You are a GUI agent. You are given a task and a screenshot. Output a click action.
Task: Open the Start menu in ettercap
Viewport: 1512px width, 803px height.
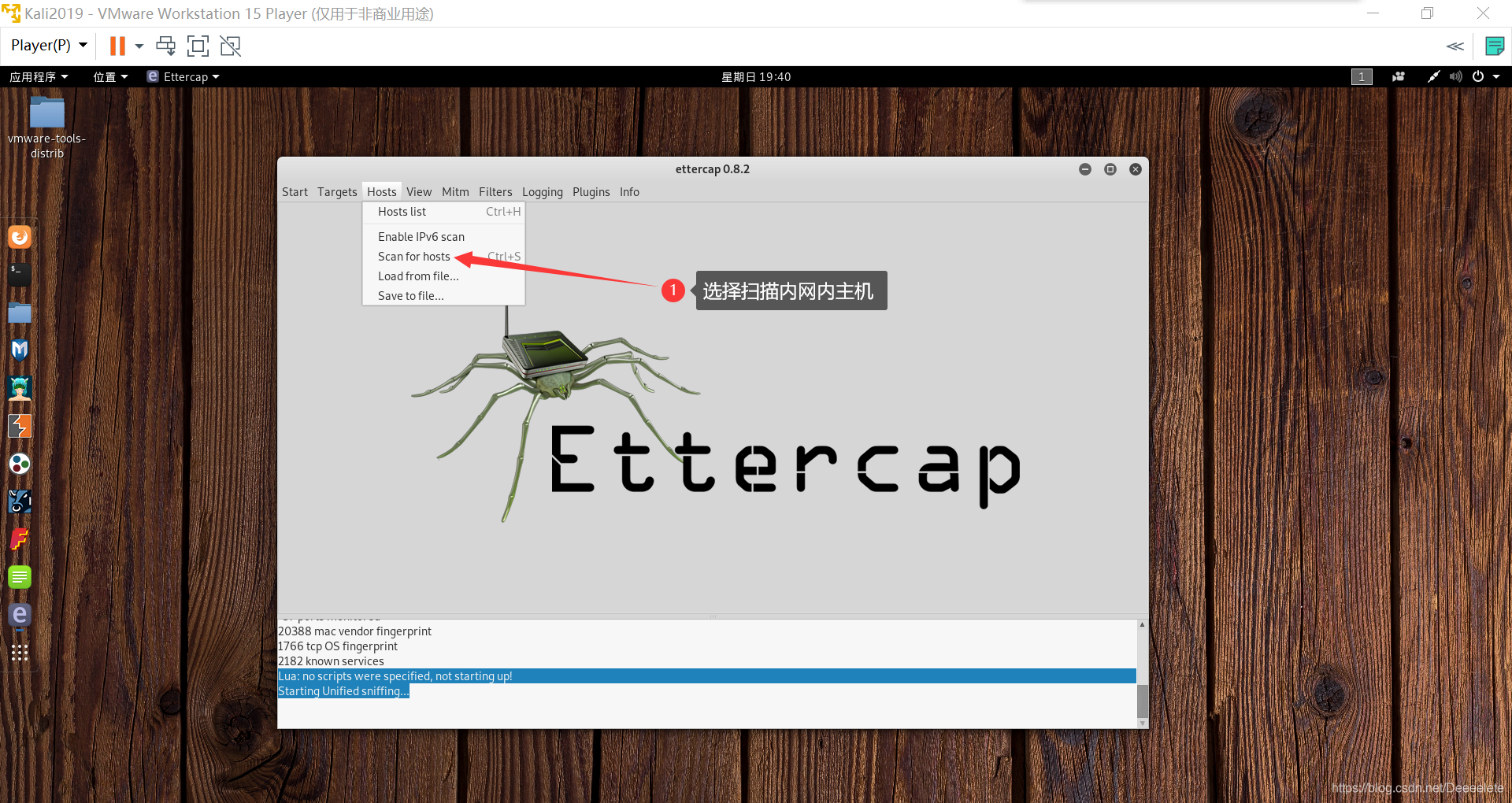point(295,192)
